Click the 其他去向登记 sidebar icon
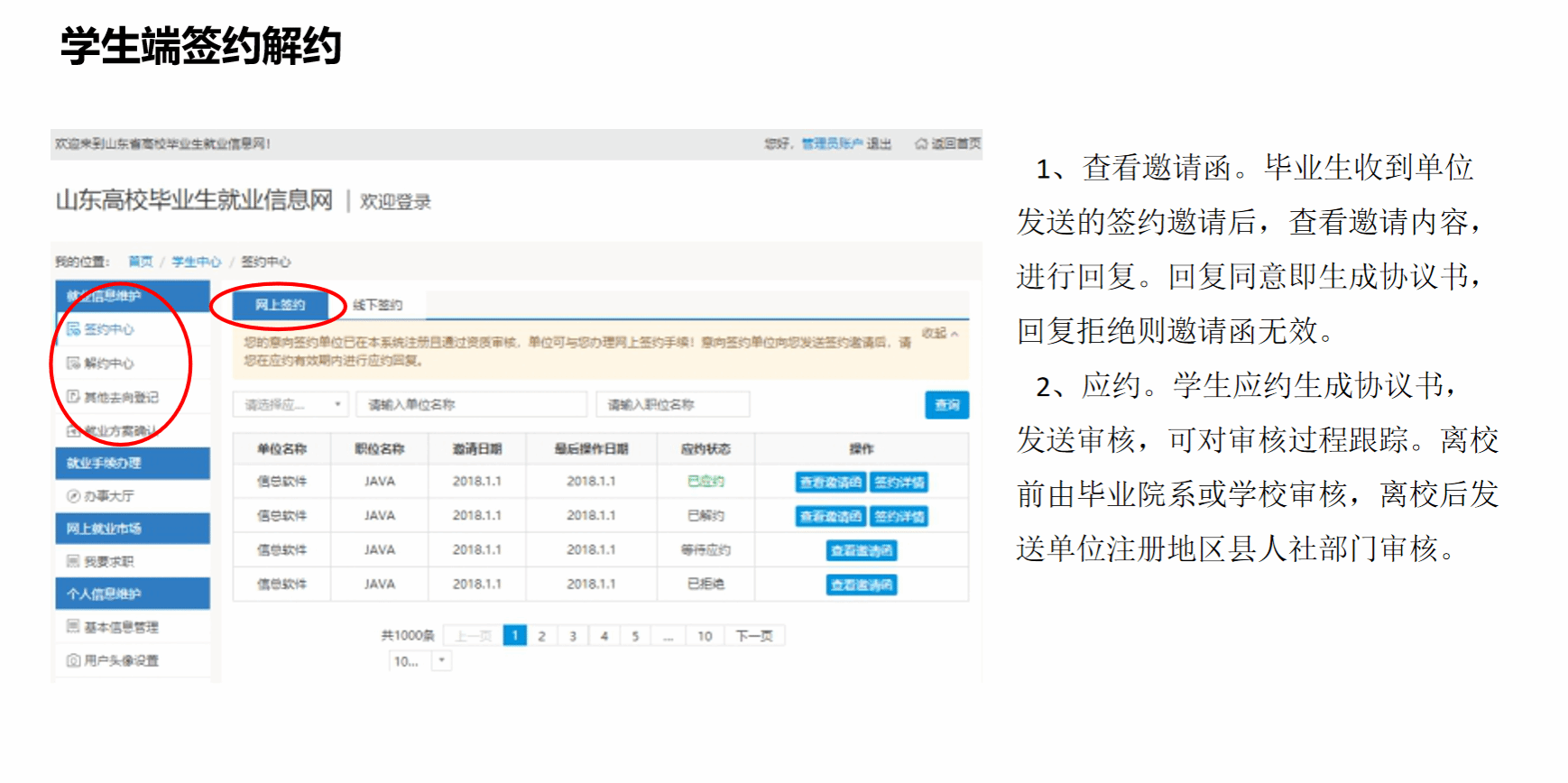1568x783 pixels. [74, 397]
